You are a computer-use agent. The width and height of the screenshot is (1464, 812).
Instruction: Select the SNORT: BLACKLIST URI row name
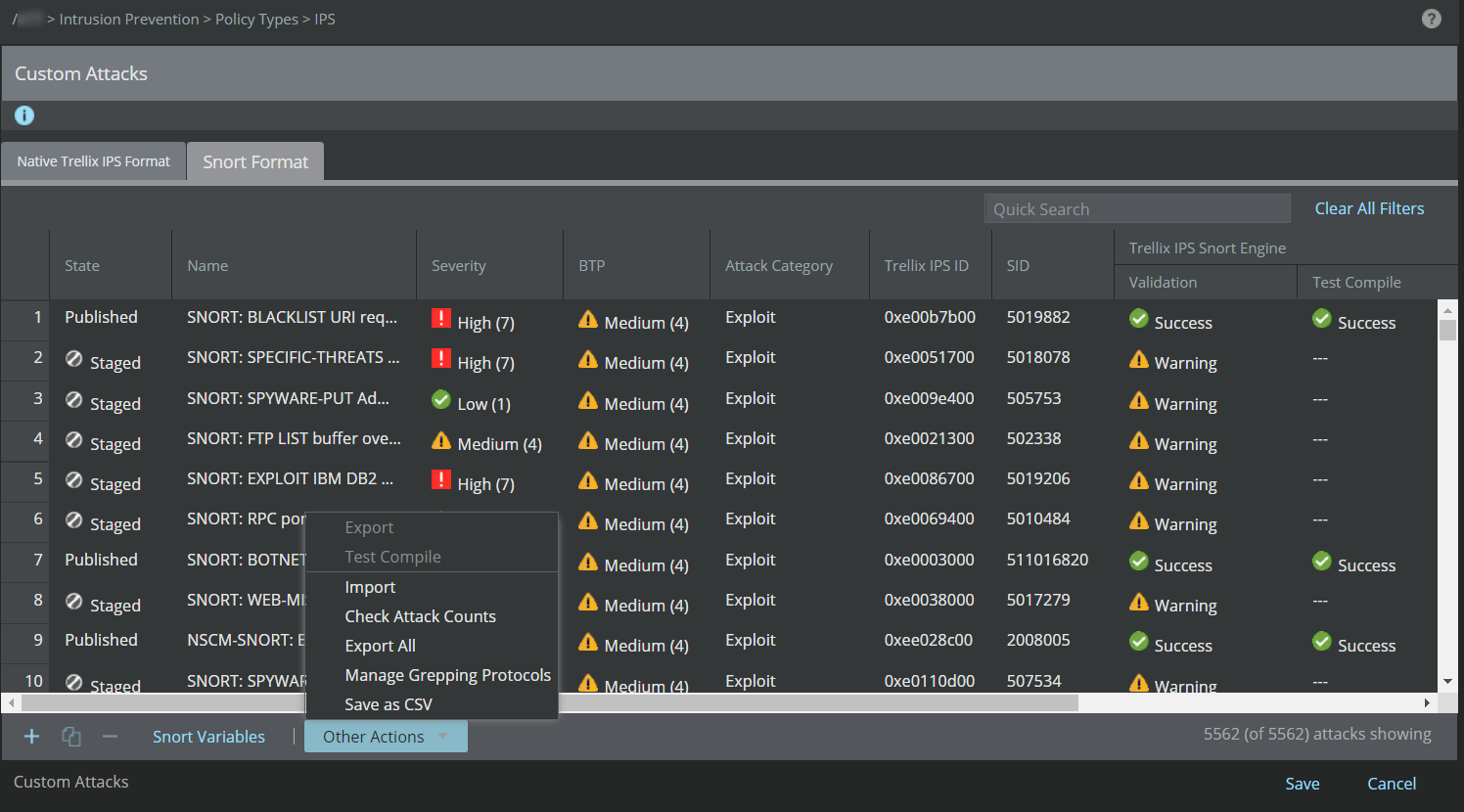pos(293,317)
